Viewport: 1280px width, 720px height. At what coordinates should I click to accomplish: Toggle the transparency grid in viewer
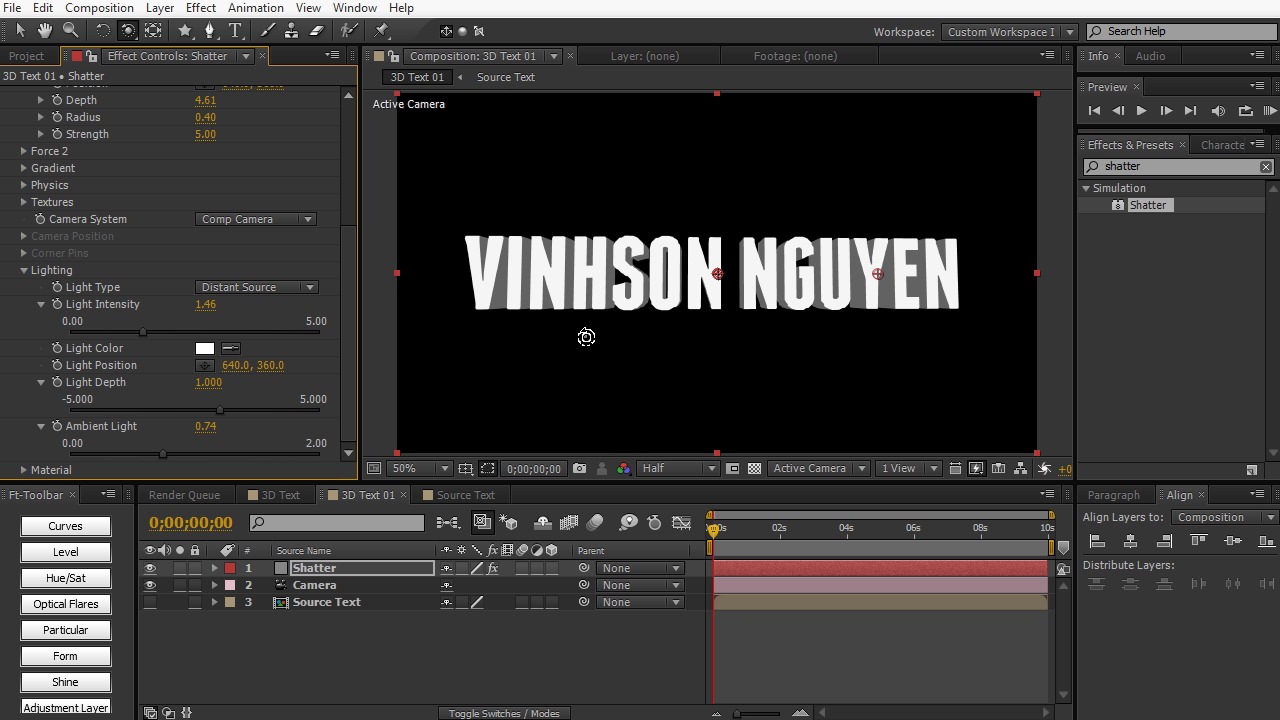point(754,468)
